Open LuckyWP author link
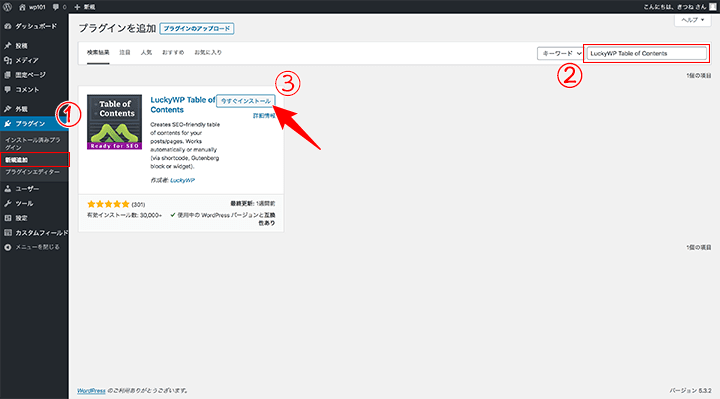Image resolution: width=720 pixels, height=399 pixels. click(x=182, y=180)
